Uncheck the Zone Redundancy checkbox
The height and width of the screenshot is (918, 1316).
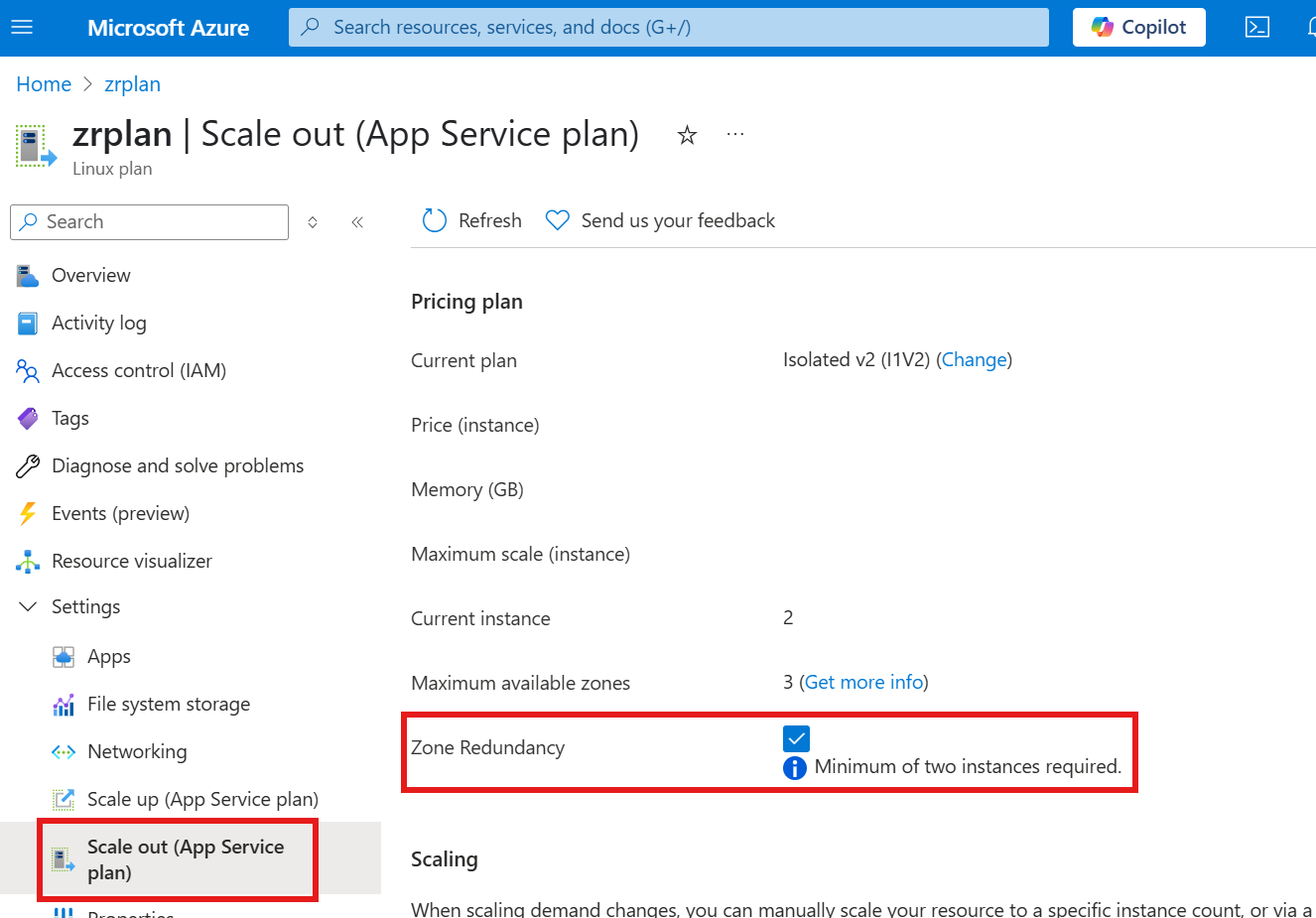tap(796, 738)
